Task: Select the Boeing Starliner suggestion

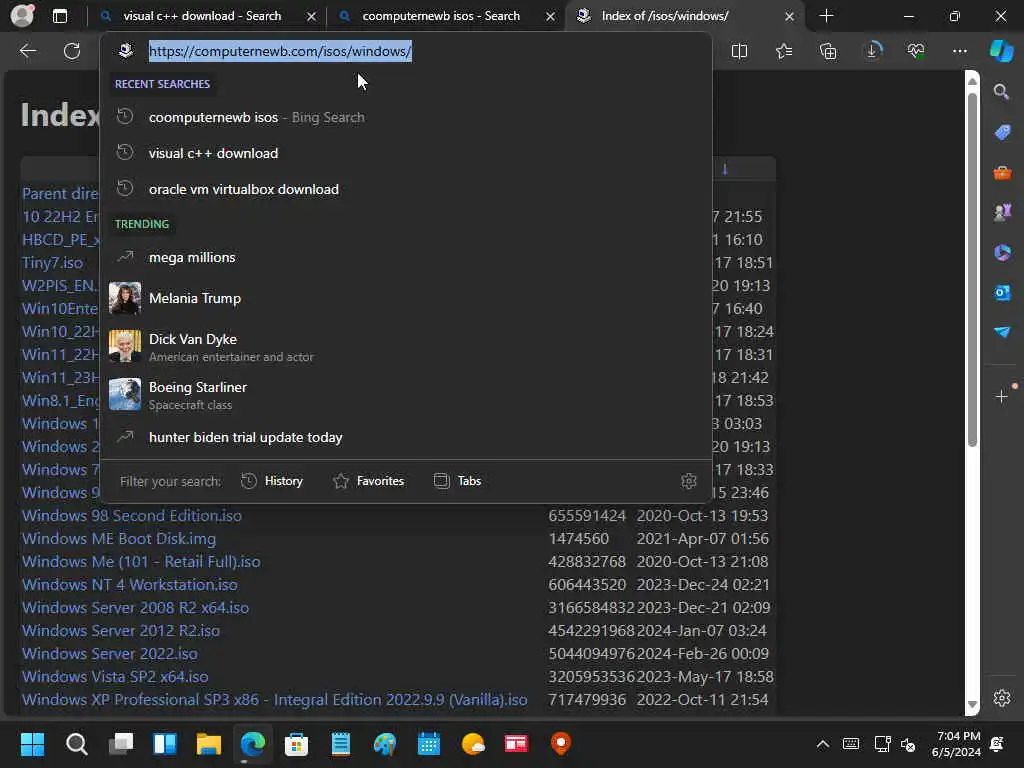Action: coord(406,395)
